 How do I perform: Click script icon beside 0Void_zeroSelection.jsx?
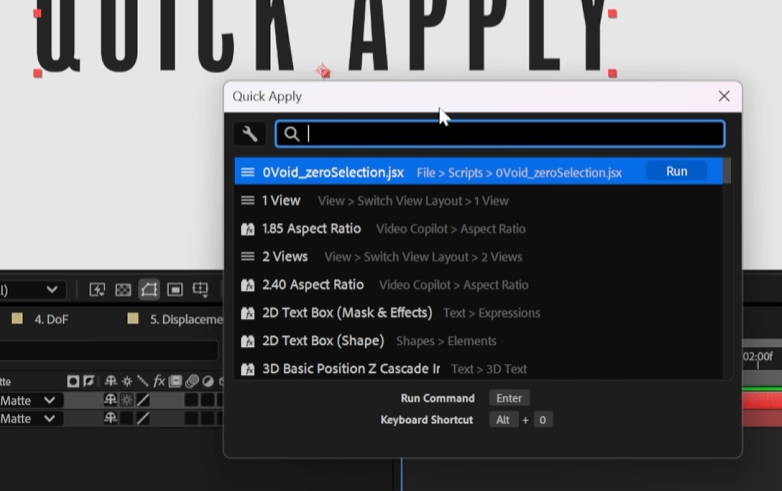(x=247, y=172)
